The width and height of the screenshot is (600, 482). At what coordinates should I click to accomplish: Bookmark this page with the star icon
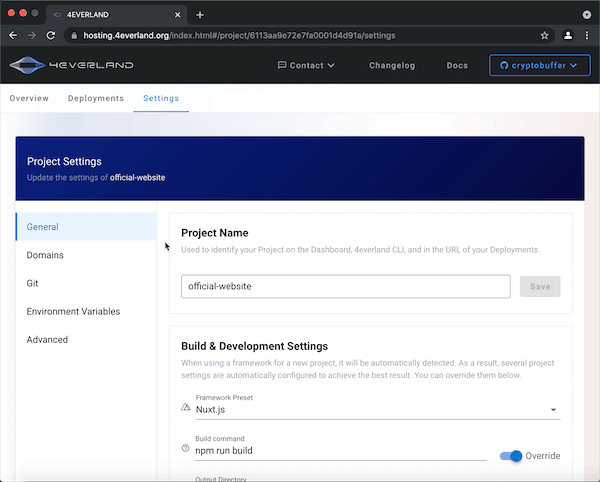[x=544, y=36]
